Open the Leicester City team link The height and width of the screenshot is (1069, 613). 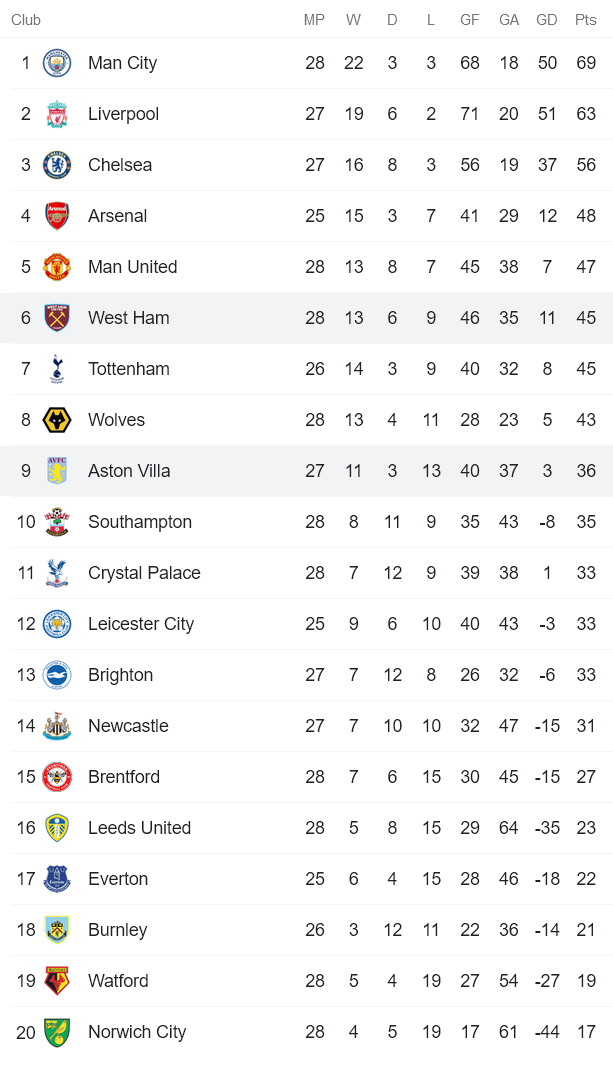141,624
